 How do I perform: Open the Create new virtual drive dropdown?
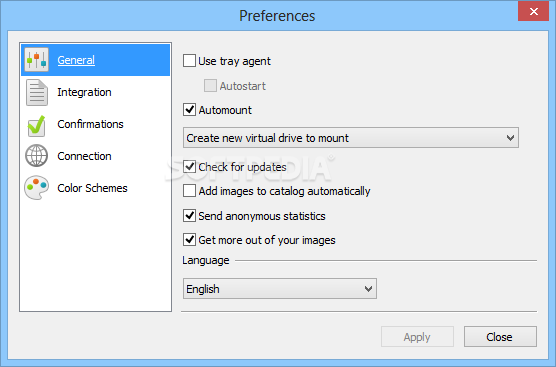[351, 138]
